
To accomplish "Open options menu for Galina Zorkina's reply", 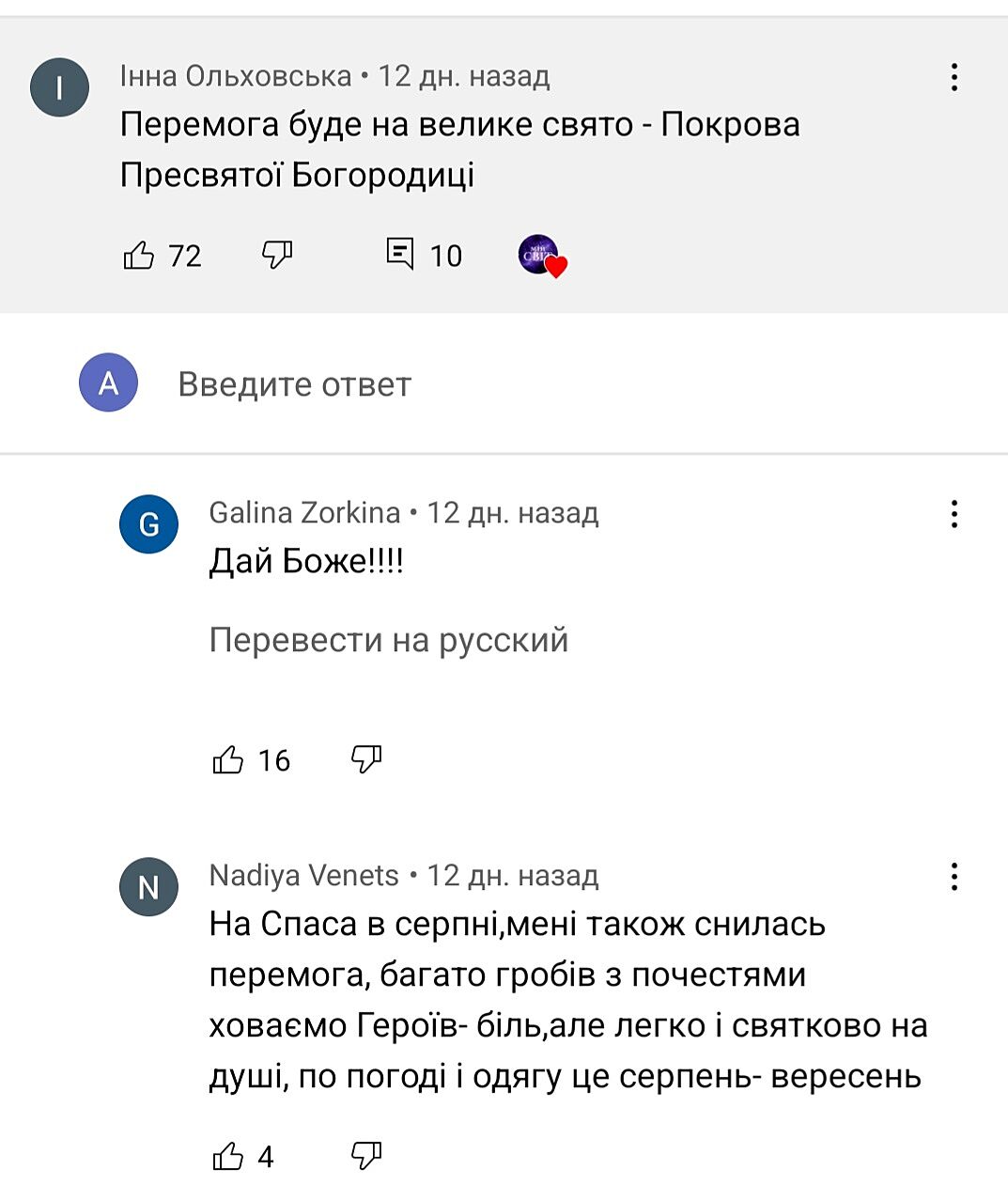I will (x=954, y=514).
